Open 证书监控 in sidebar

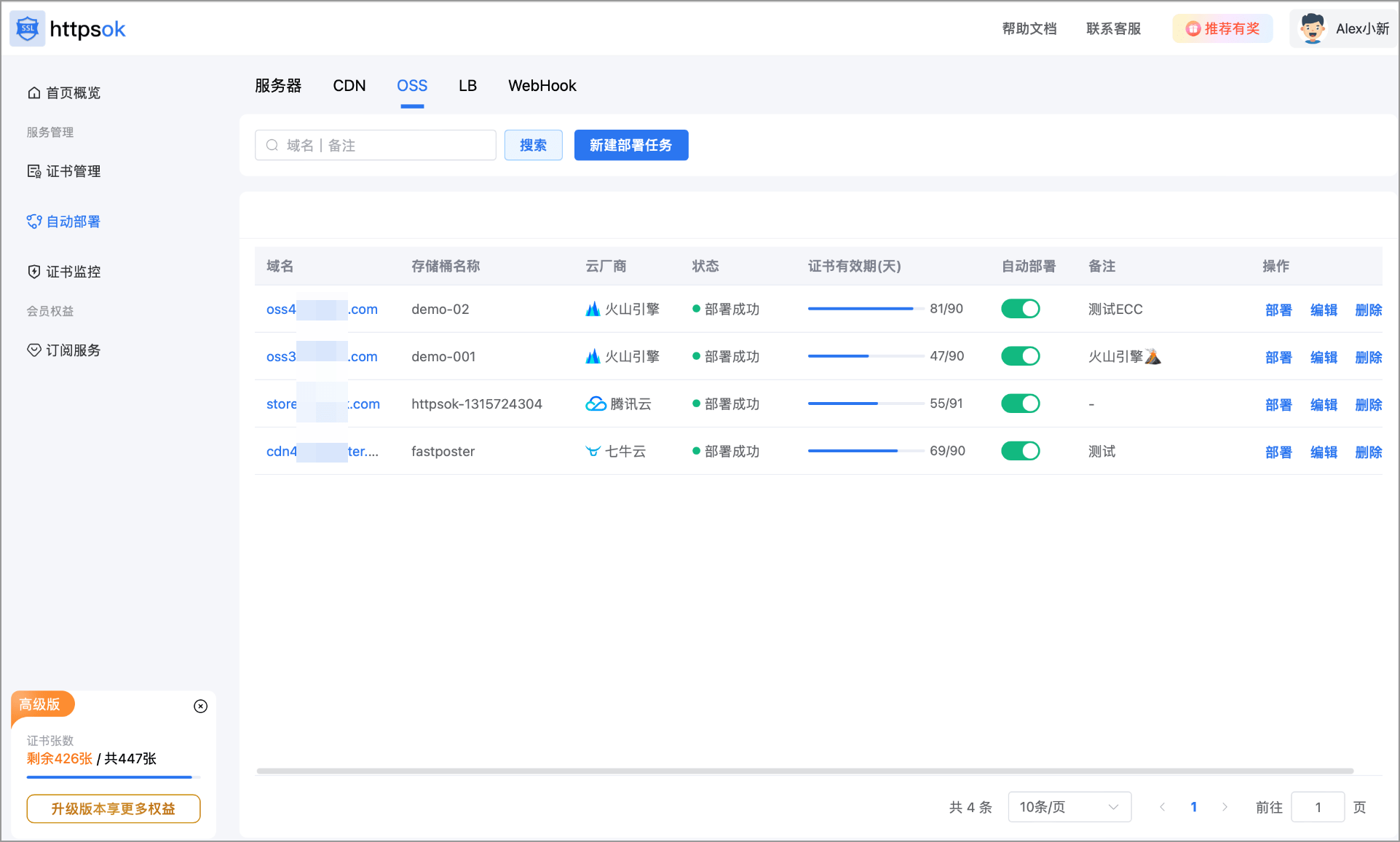[64, 272]
